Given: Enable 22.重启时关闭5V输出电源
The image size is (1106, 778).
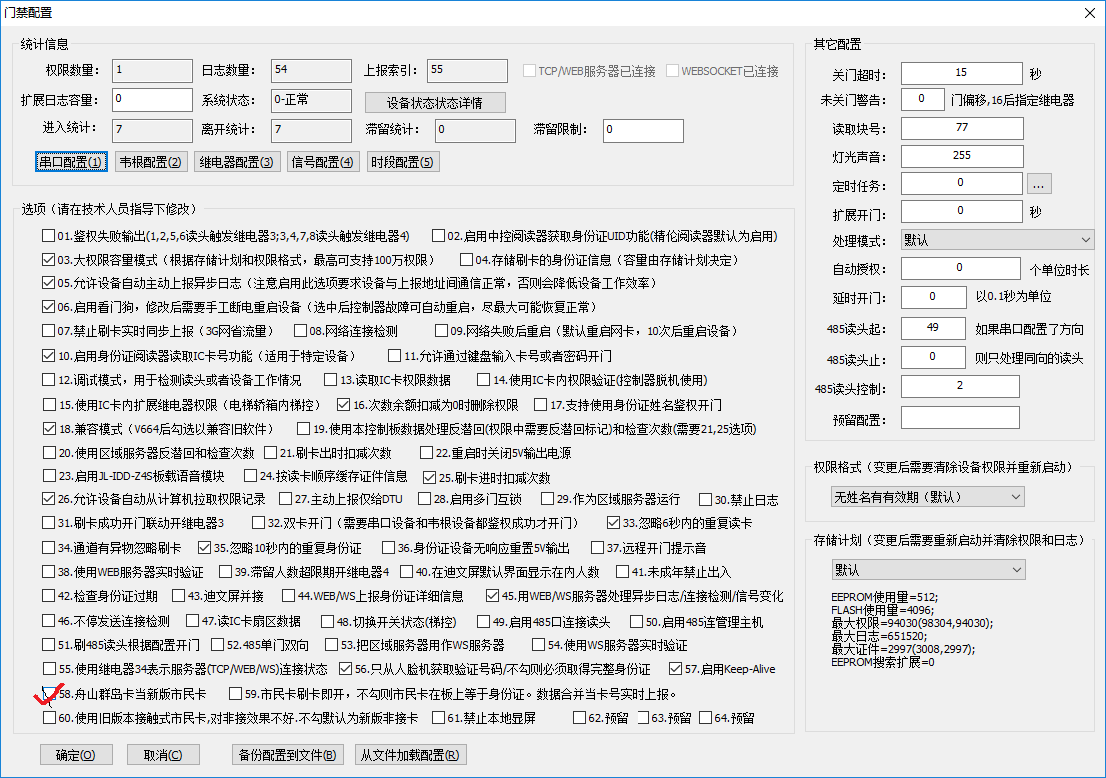Looking at the screenshot, I should click(426, 453).
